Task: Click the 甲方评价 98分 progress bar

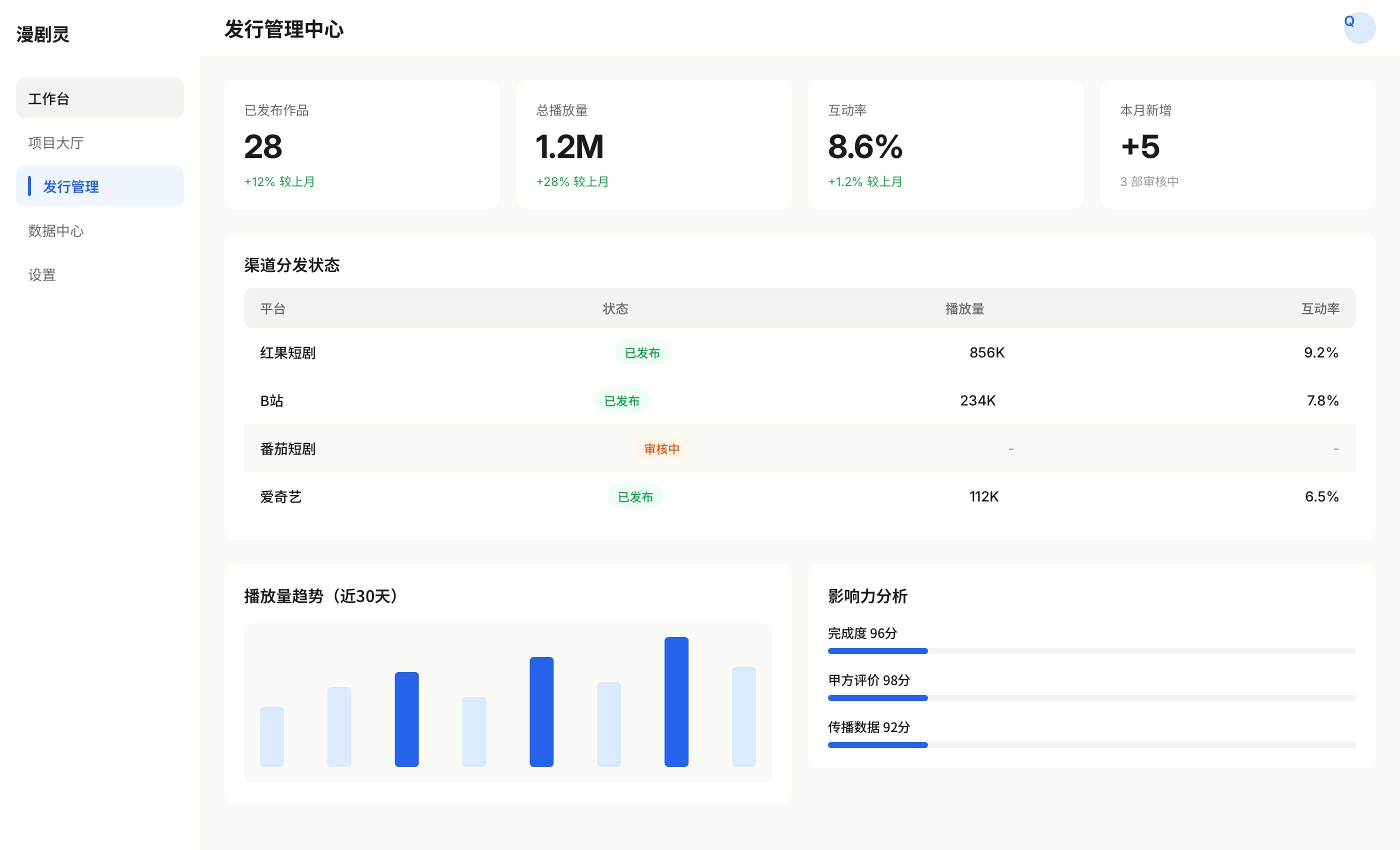Action: coord(1091,697)
